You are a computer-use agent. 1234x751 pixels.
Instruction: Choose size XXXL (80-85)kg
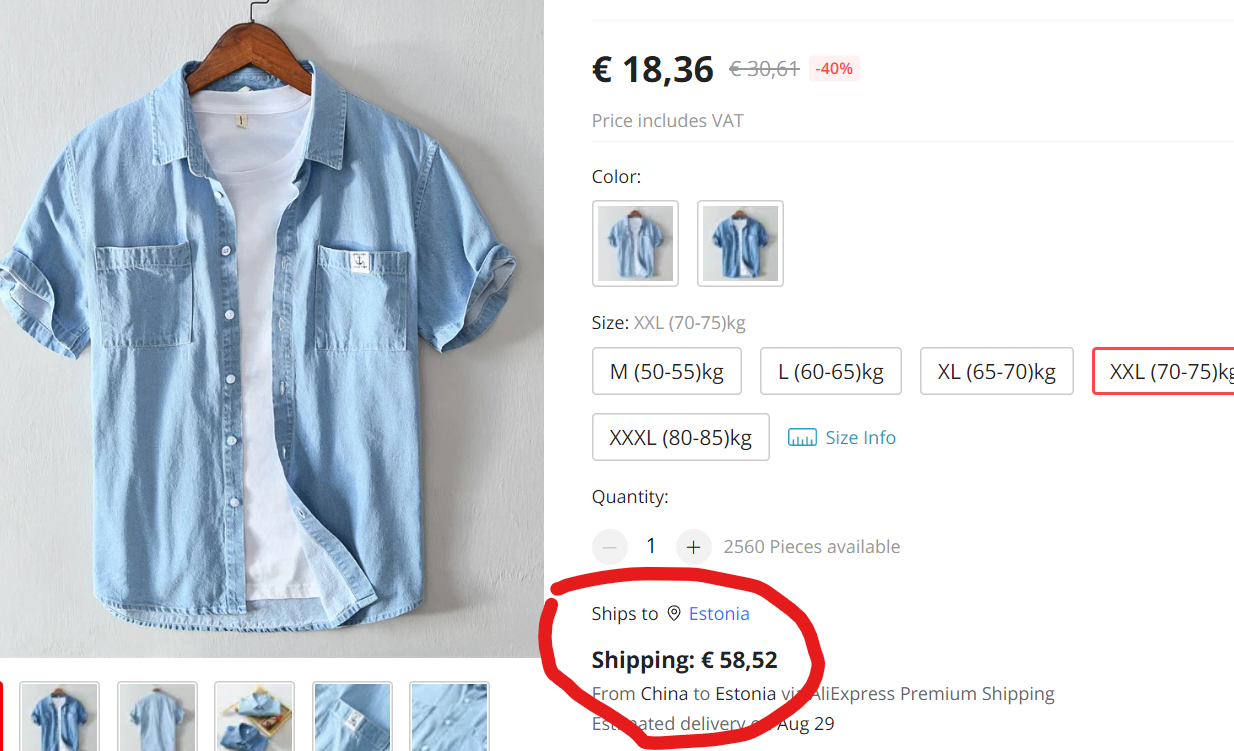coord(680,438)
